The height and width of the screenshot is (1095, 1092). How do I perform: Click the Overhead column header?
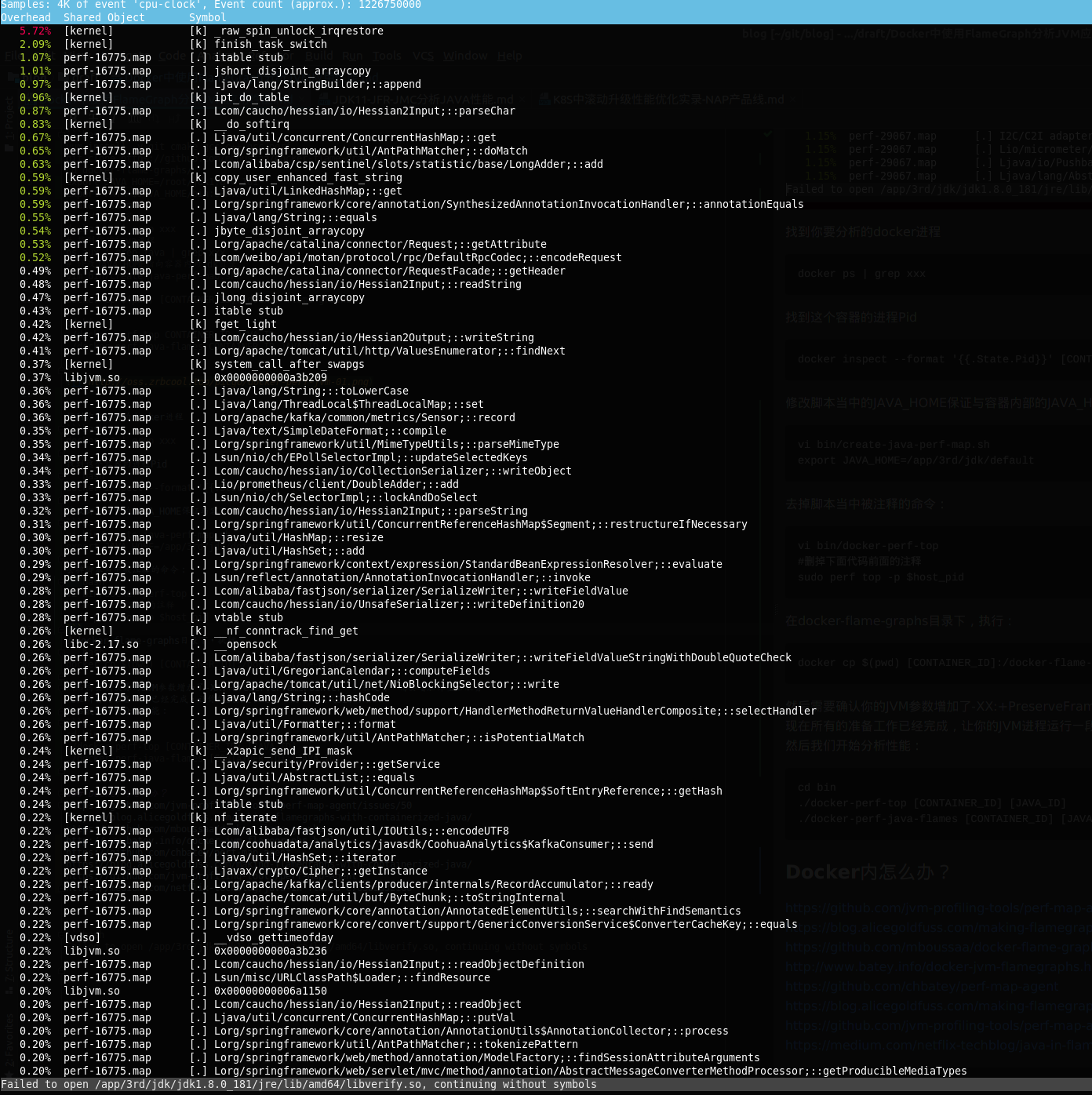click(x=26, y=17)
